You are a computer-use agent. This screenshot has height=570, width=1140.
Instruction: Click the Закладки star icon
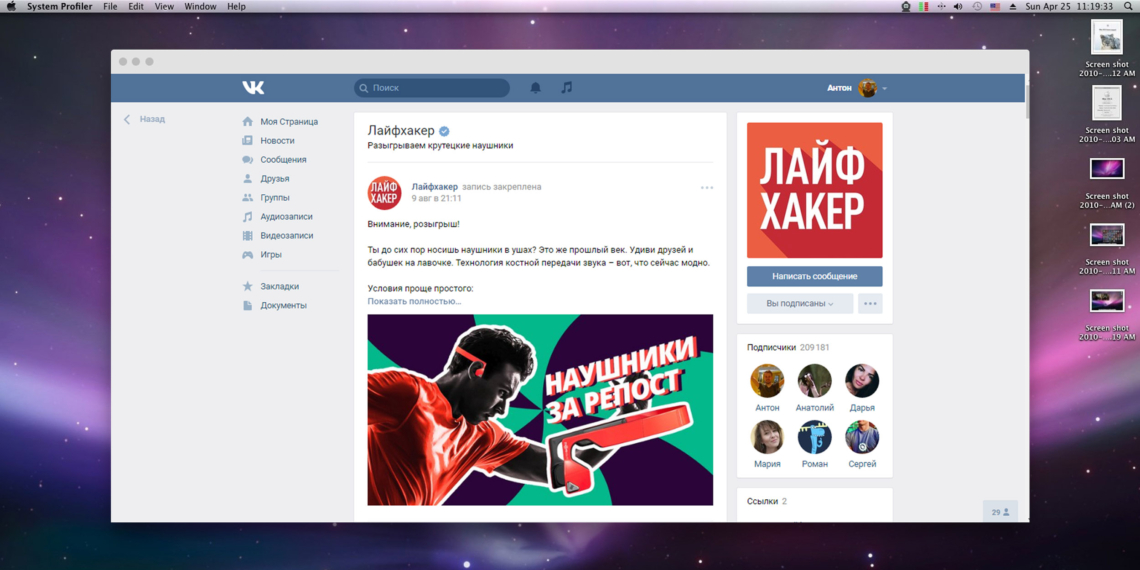click(248, 286)
